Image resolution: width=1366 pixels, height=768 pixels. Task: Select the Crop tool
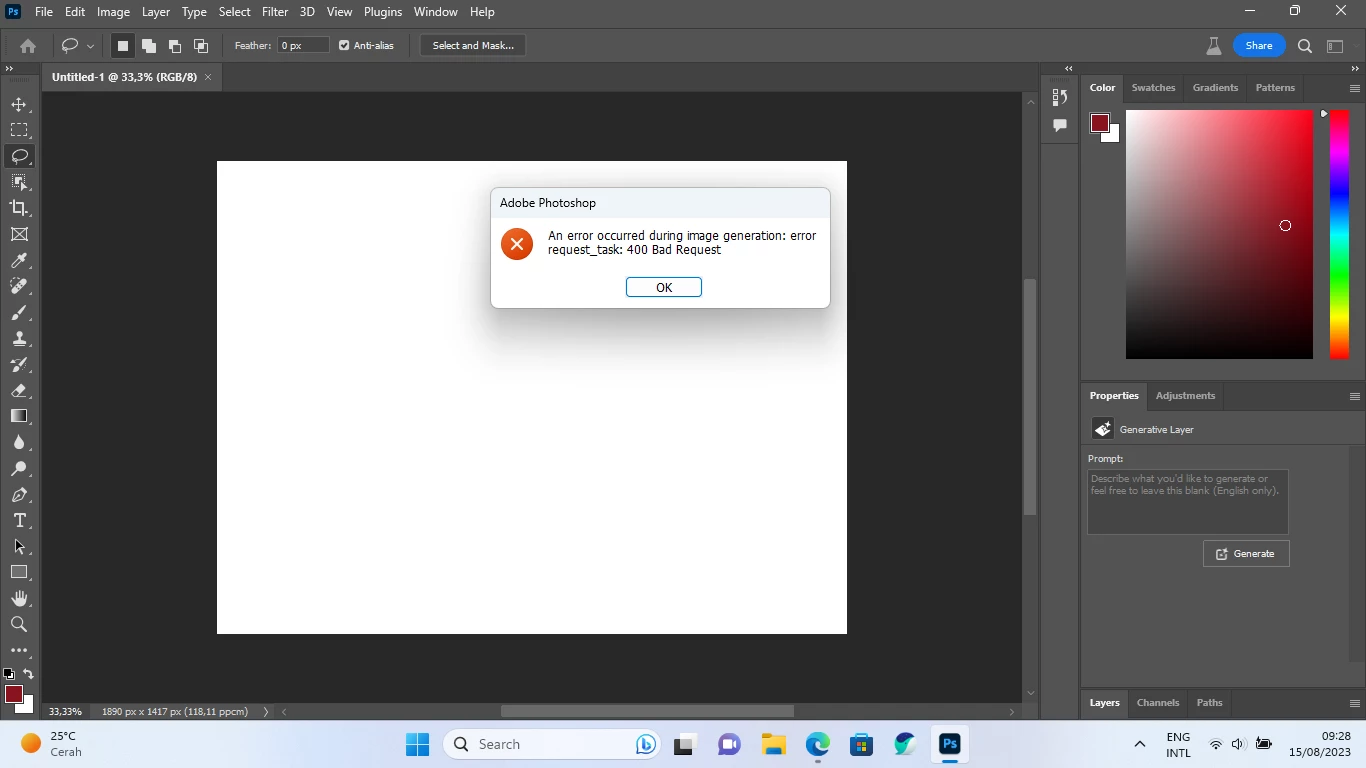19,208
